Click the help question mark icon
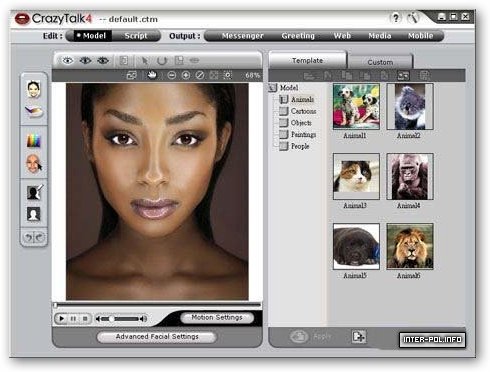Screen dimensions: 490x372 point(395,18)
